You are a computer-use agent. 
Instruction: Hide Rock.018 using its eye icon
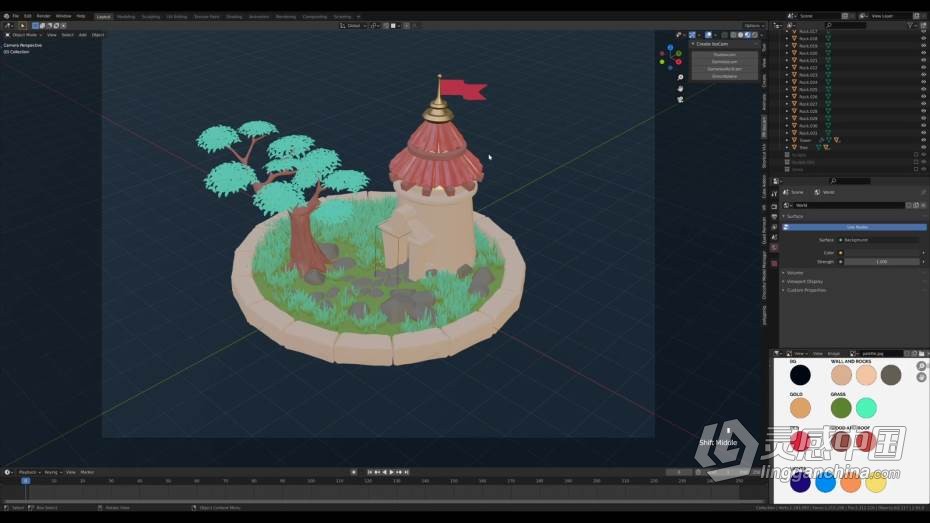[x=923, y=39]
